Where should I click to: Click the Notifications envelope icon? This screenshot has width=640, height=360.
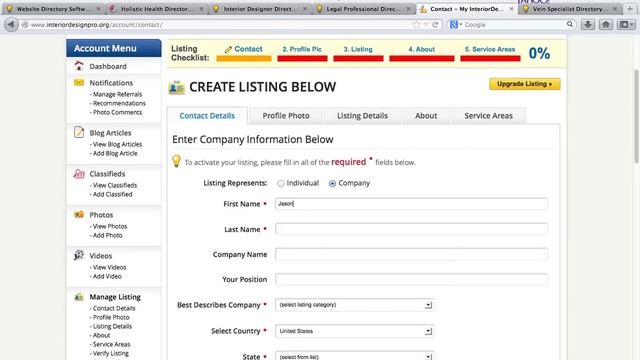point(79,82)
